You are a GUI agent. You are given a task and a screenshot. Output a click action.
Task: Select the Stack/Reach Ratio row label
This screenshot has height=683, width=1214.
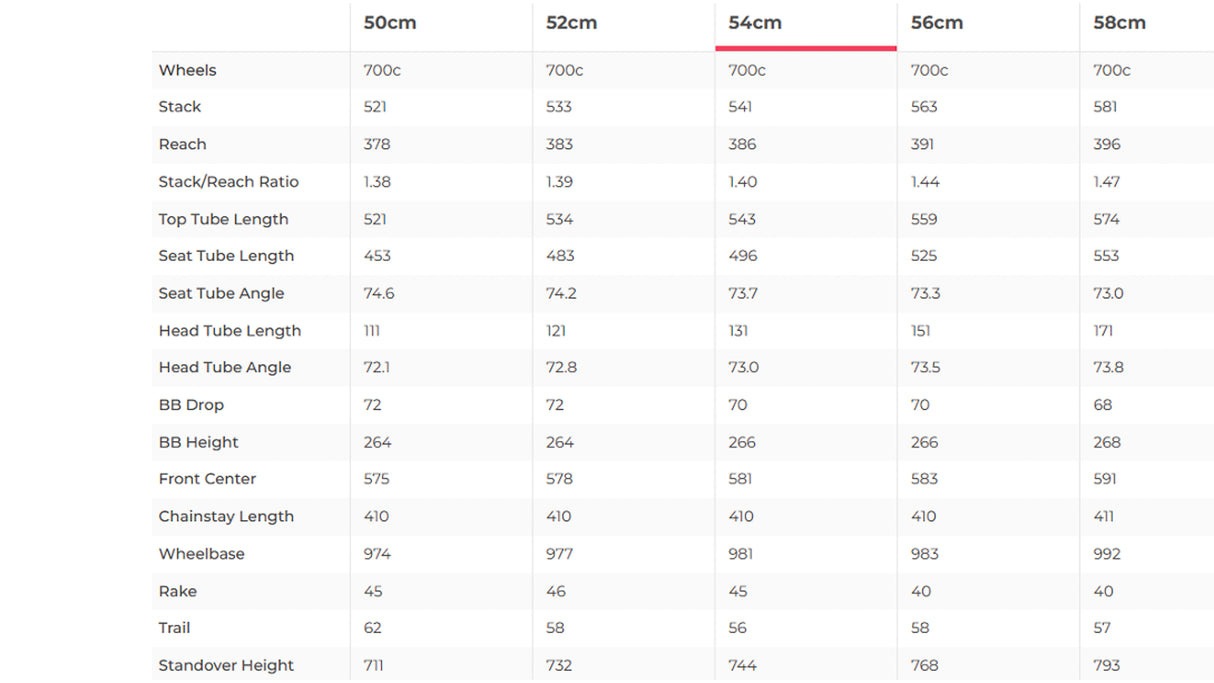pyautogui.click(x=228, y=182)
